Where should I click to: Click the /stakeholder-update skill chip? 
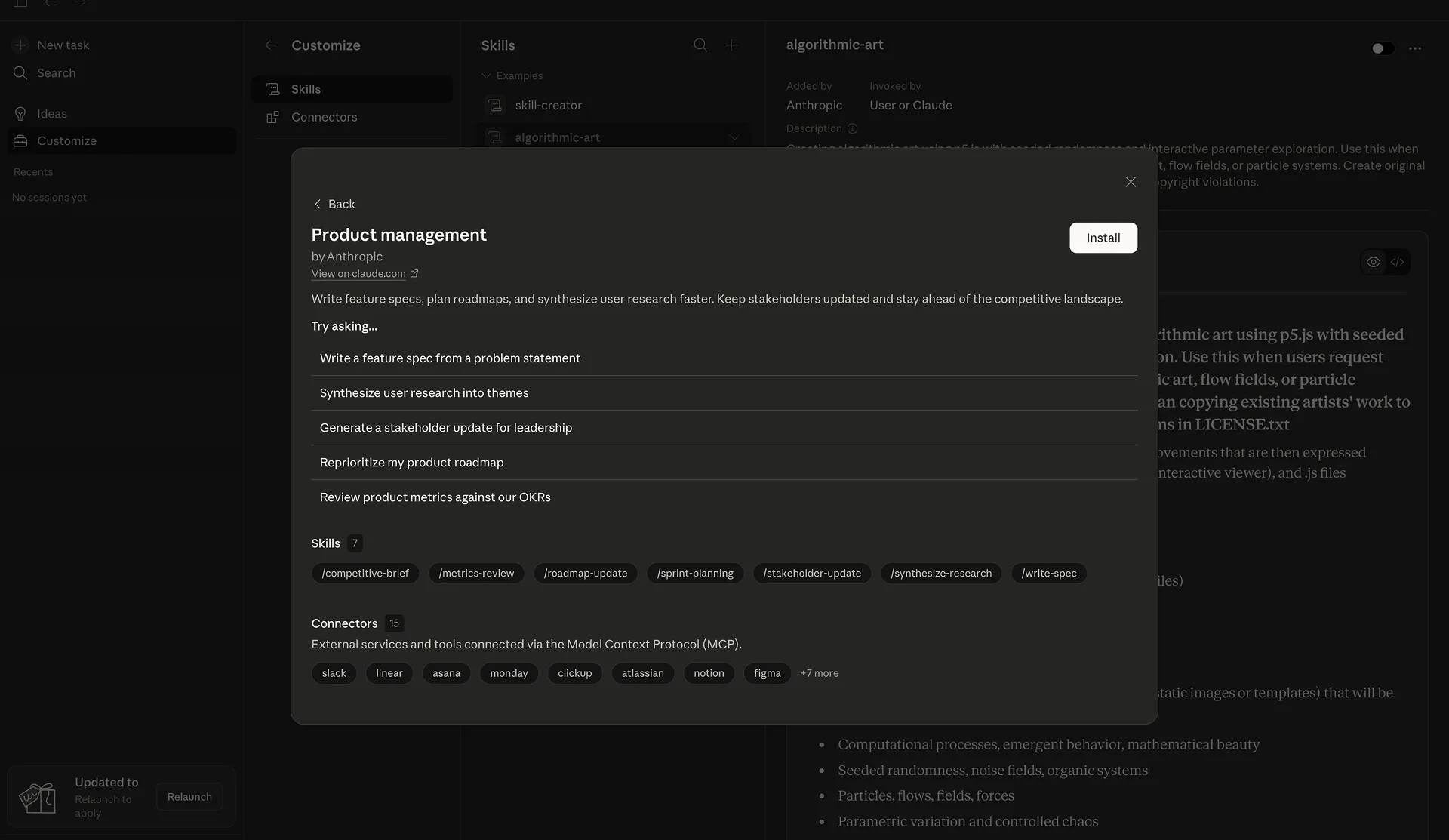[x=812, y=574]
